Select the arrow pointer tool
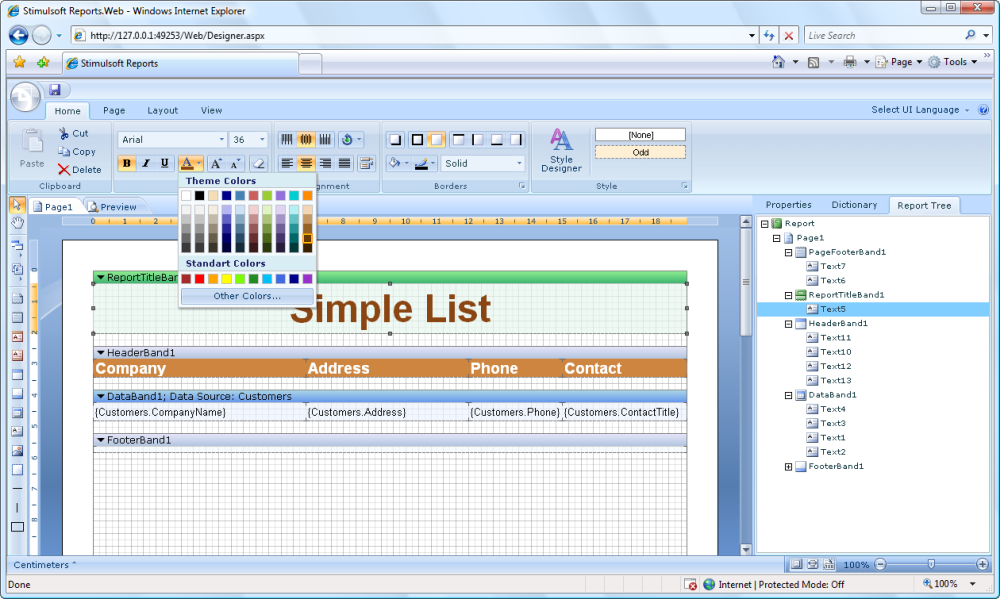 point(17,204)
